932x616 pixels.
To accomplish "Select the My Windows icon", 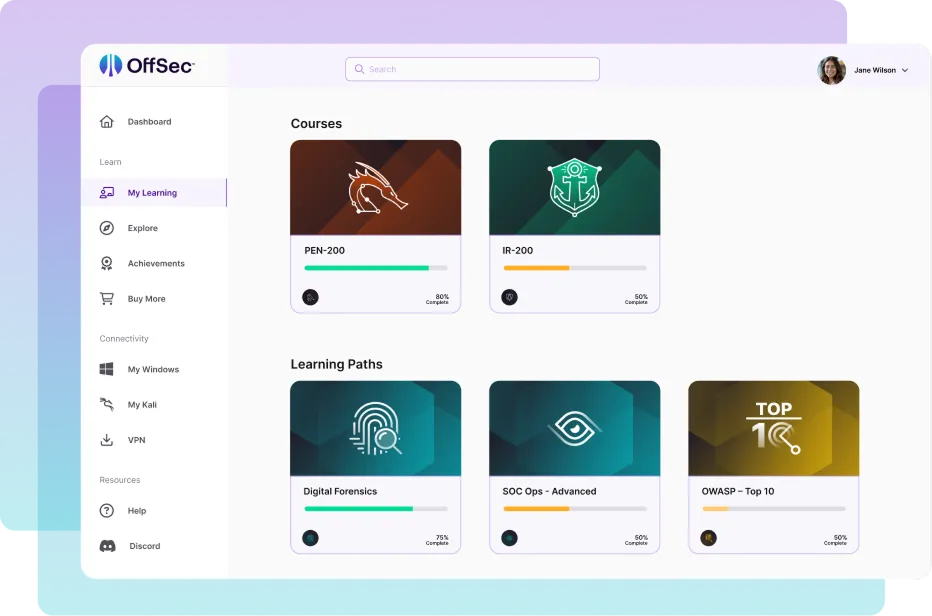I will 107,370.
